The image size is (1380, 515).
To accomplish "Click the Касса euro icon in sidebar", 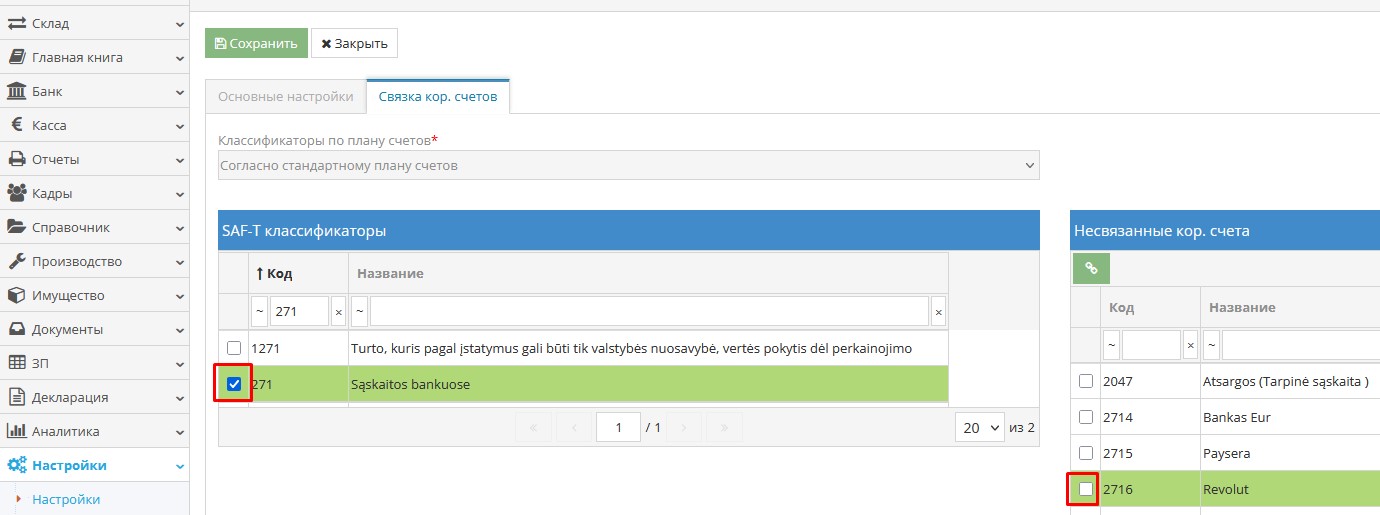I will (x=17, y=126).
